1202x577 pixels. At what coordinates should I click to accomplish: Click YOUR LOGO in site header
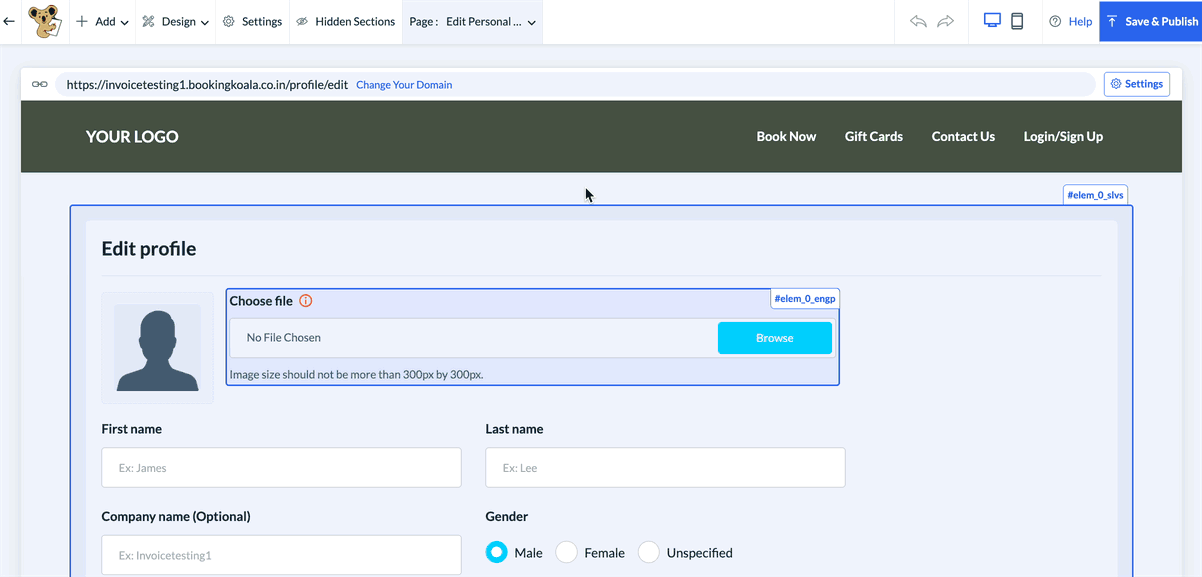(132, 137)
